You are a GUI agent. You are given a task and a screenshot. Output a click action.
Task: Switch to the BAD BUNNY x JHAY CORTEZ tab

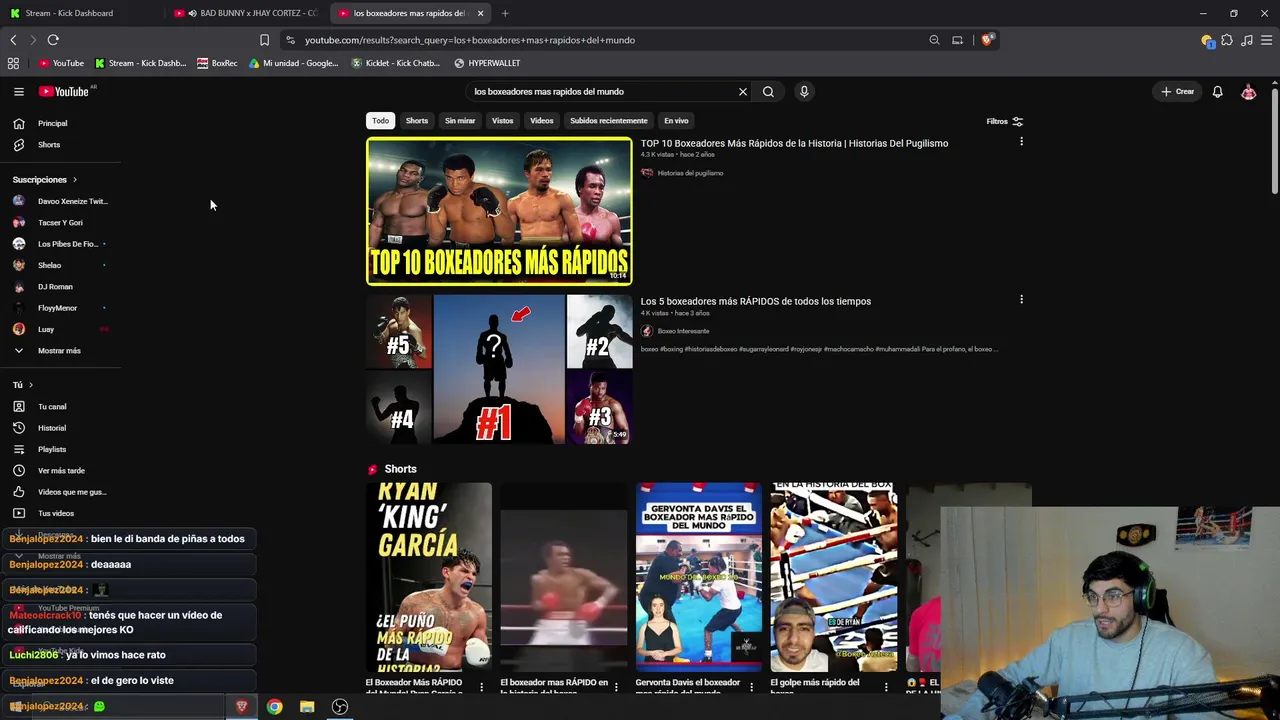tap(246, 13)
